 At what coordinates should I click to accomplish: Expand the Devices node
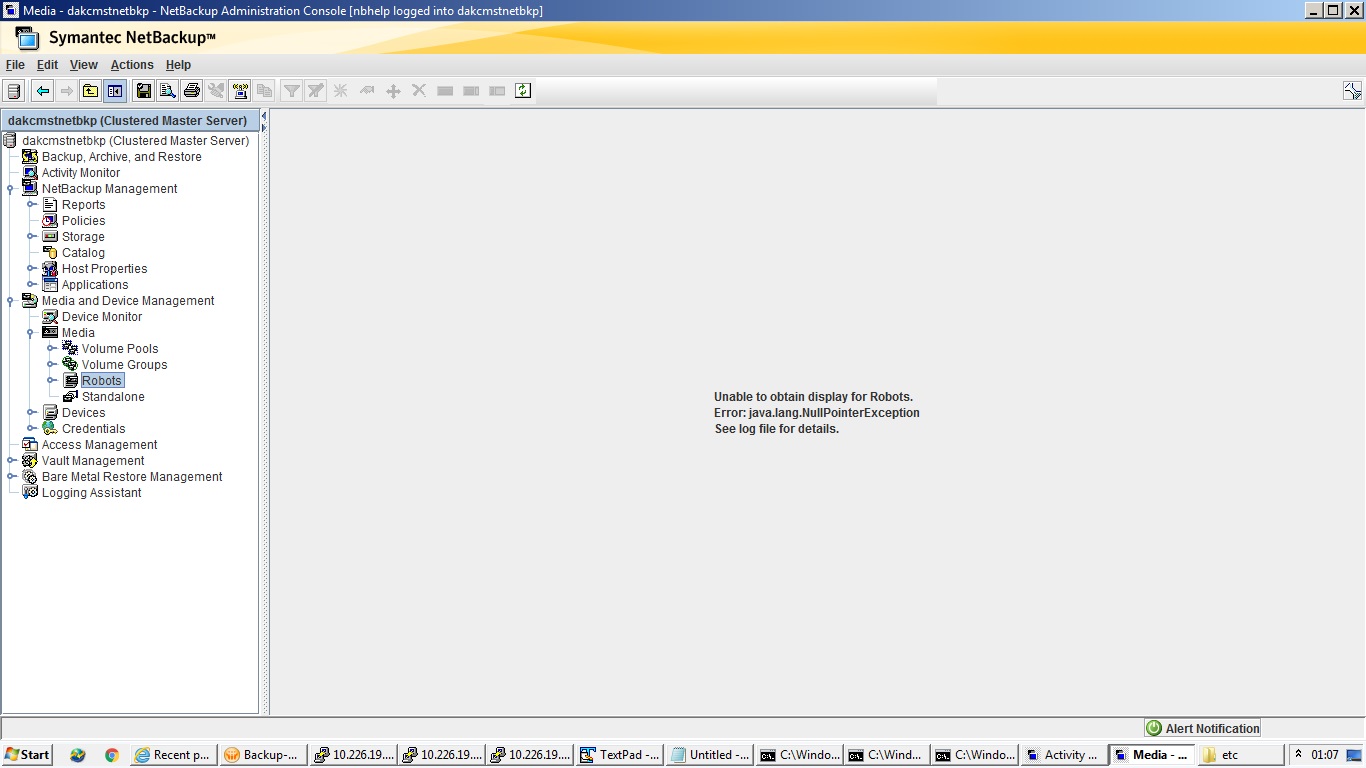(x=31, y=413)
